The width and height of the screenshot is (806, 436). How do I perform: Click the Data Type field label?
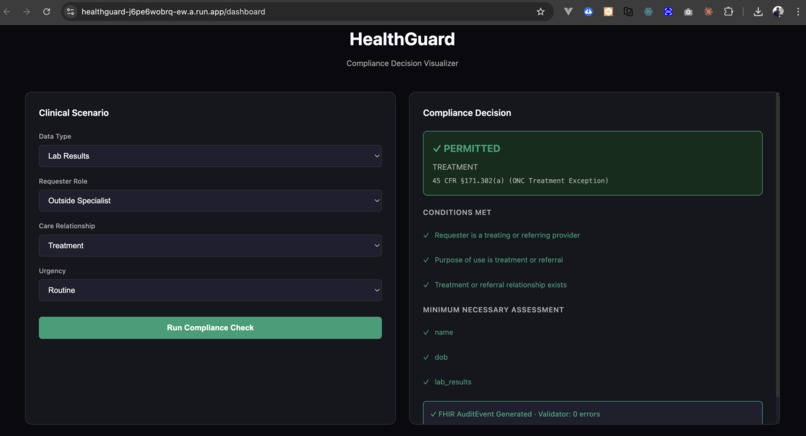55,136
